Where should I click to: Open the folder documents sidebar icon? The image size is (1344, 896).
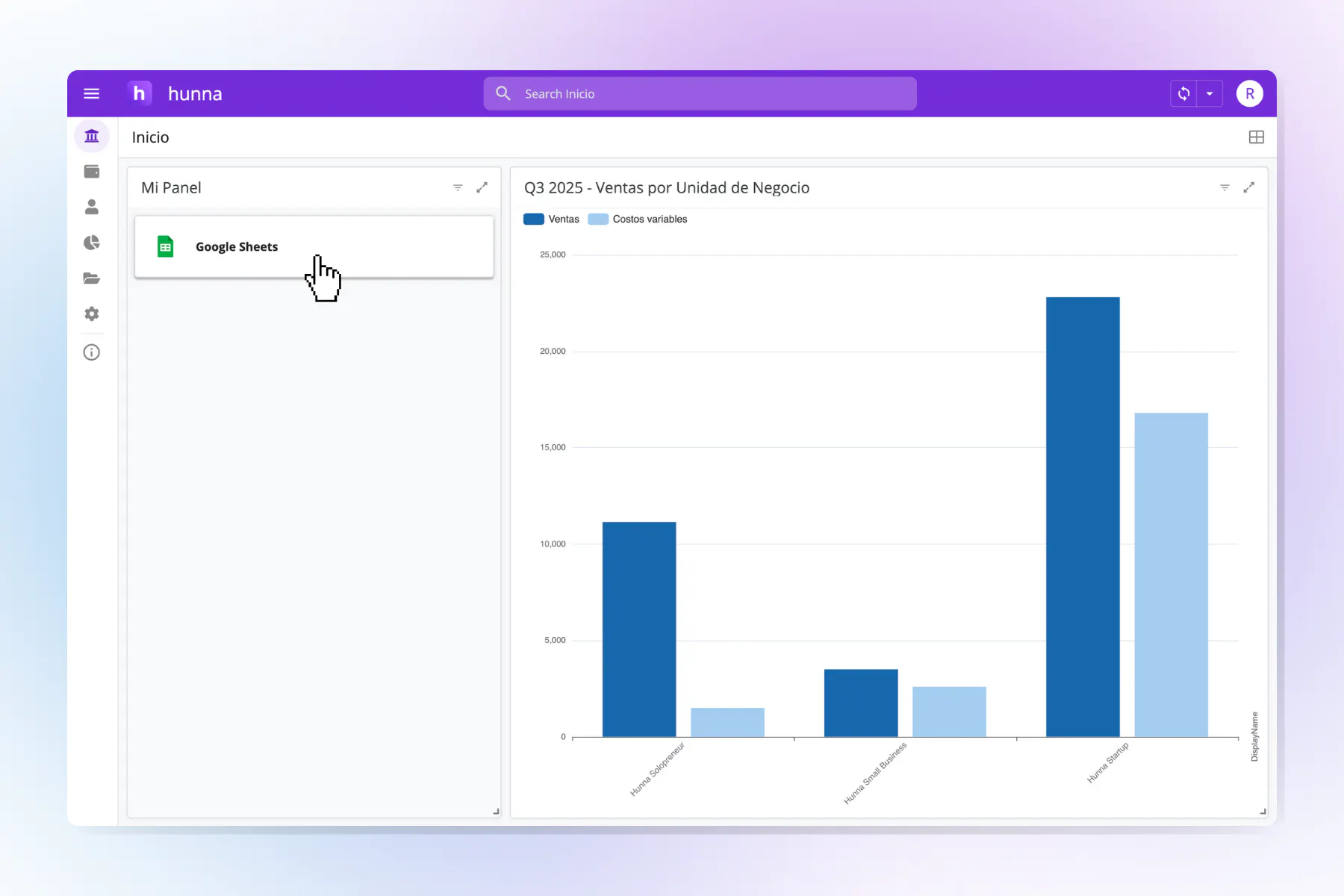point(92,279)
